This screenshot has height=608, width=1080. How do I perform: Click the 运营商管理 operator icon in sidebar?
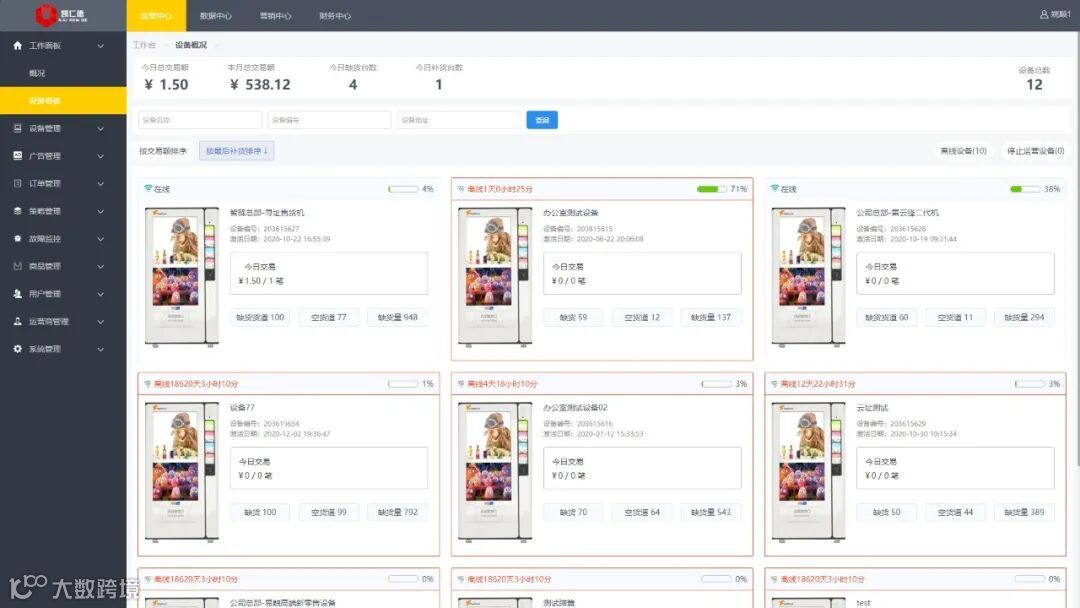pyautogui.click(x=17, y=321)
